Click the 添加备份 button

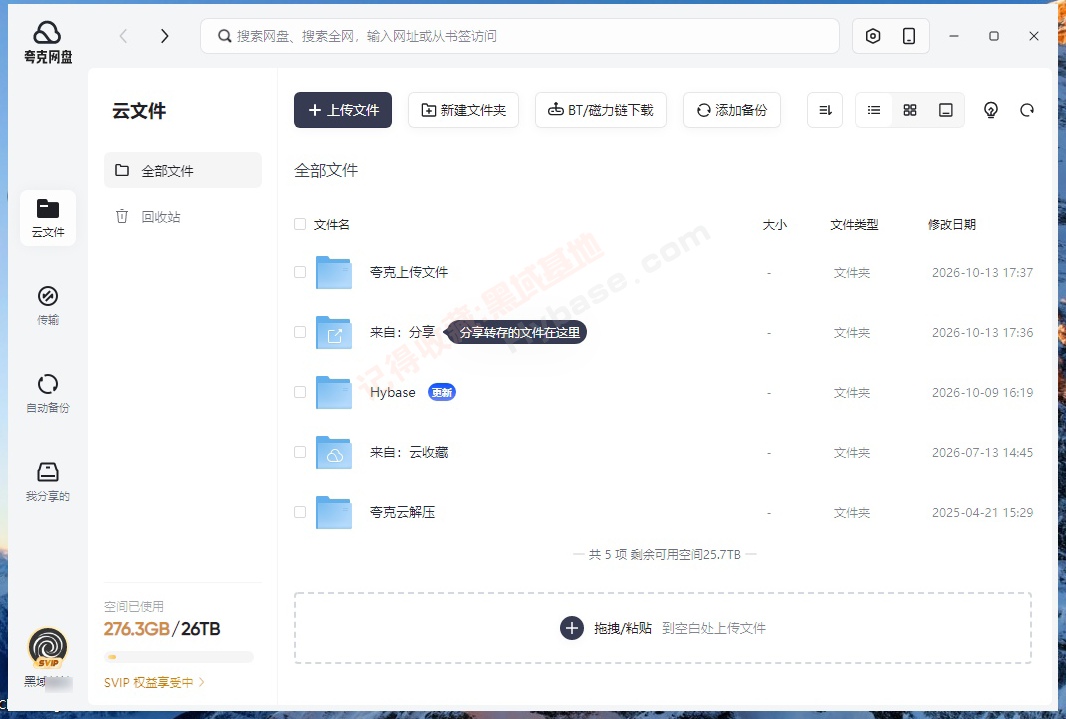point(732,110)
